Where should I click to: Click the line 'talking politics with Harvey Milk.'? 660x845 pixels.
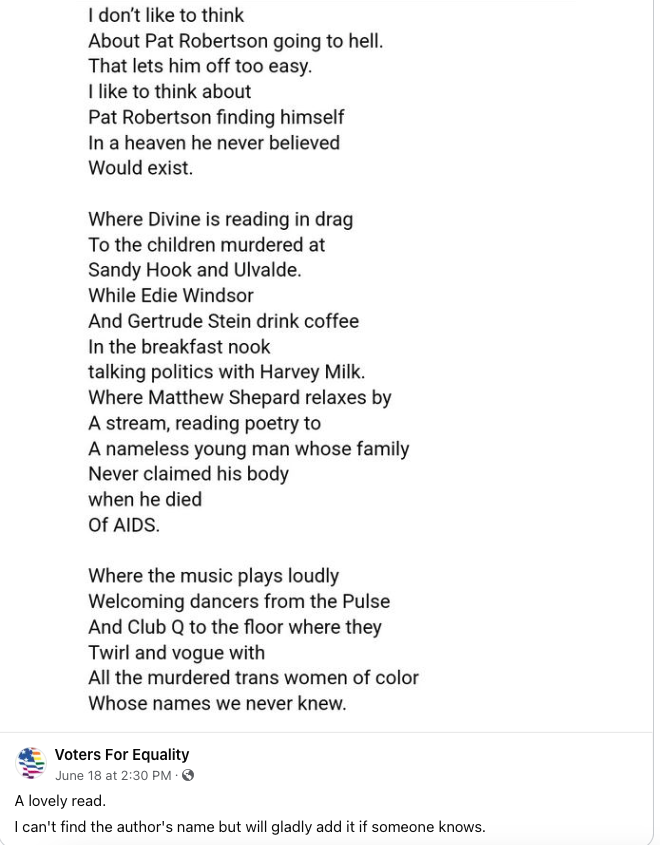click(226, 372)
